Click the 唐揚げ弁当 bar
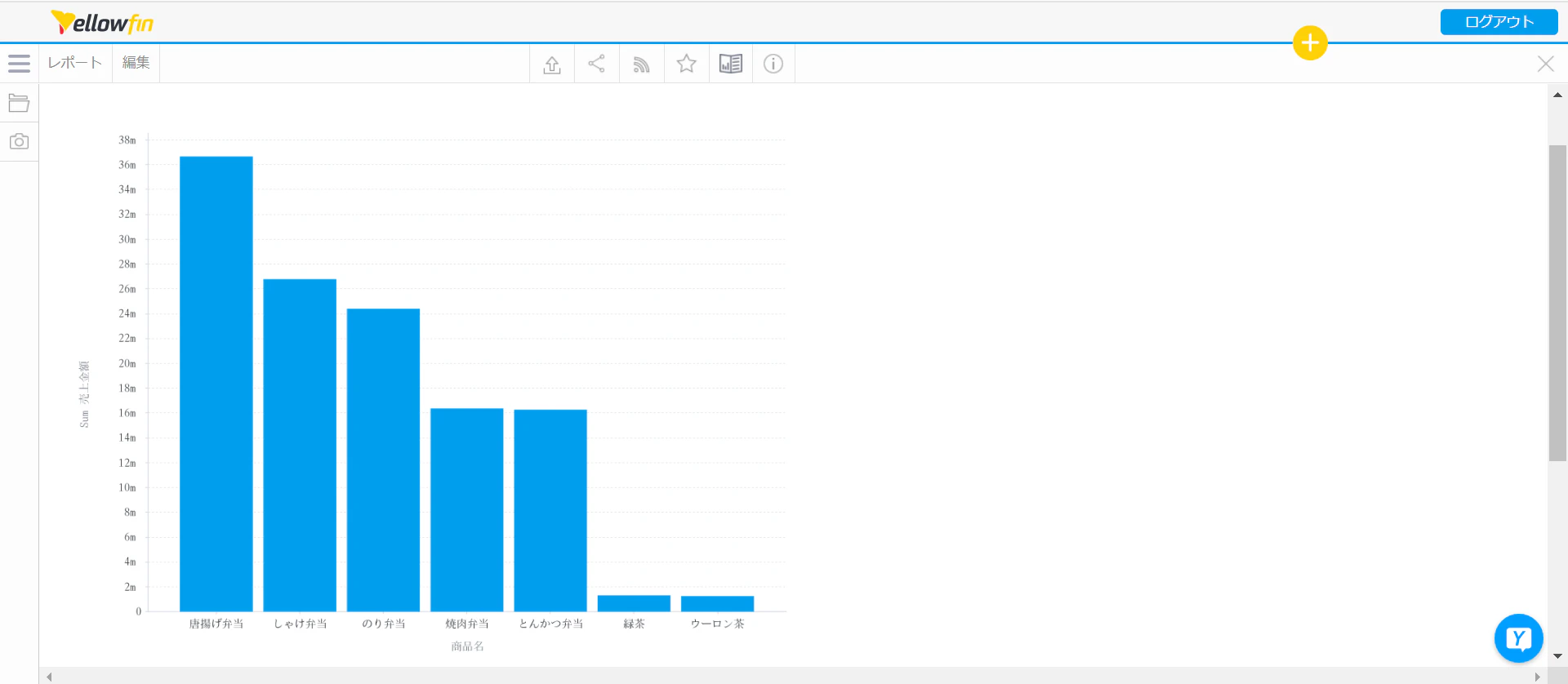Screen dimensions: 1568x684 click(x=216, y=384)
